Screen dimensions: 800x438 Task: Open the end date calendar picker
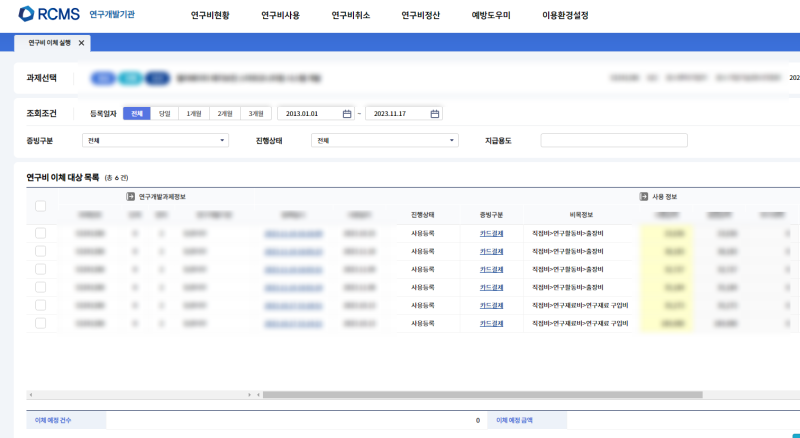435,114
